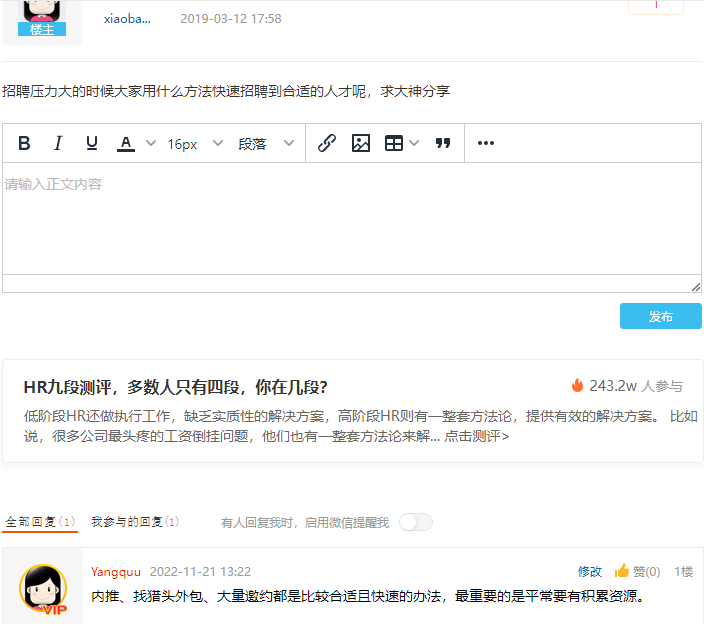Click the 点击测评> link
Image resolution: width=704 pixels, height=624 pixels.
tap(476, 436)
